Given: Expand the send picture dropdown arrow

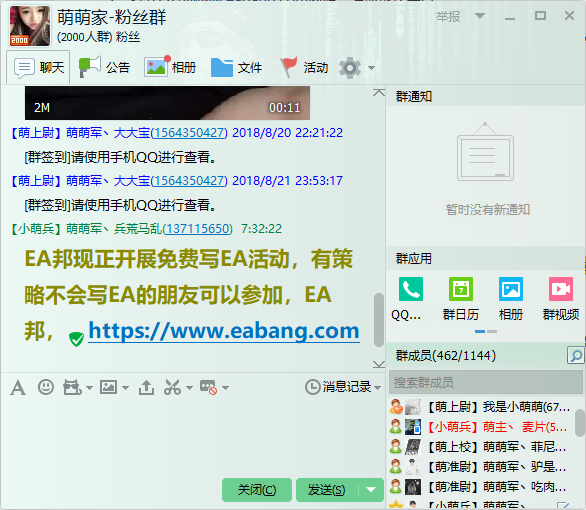Looking at the screenshot, I should [x=125, y=388].
